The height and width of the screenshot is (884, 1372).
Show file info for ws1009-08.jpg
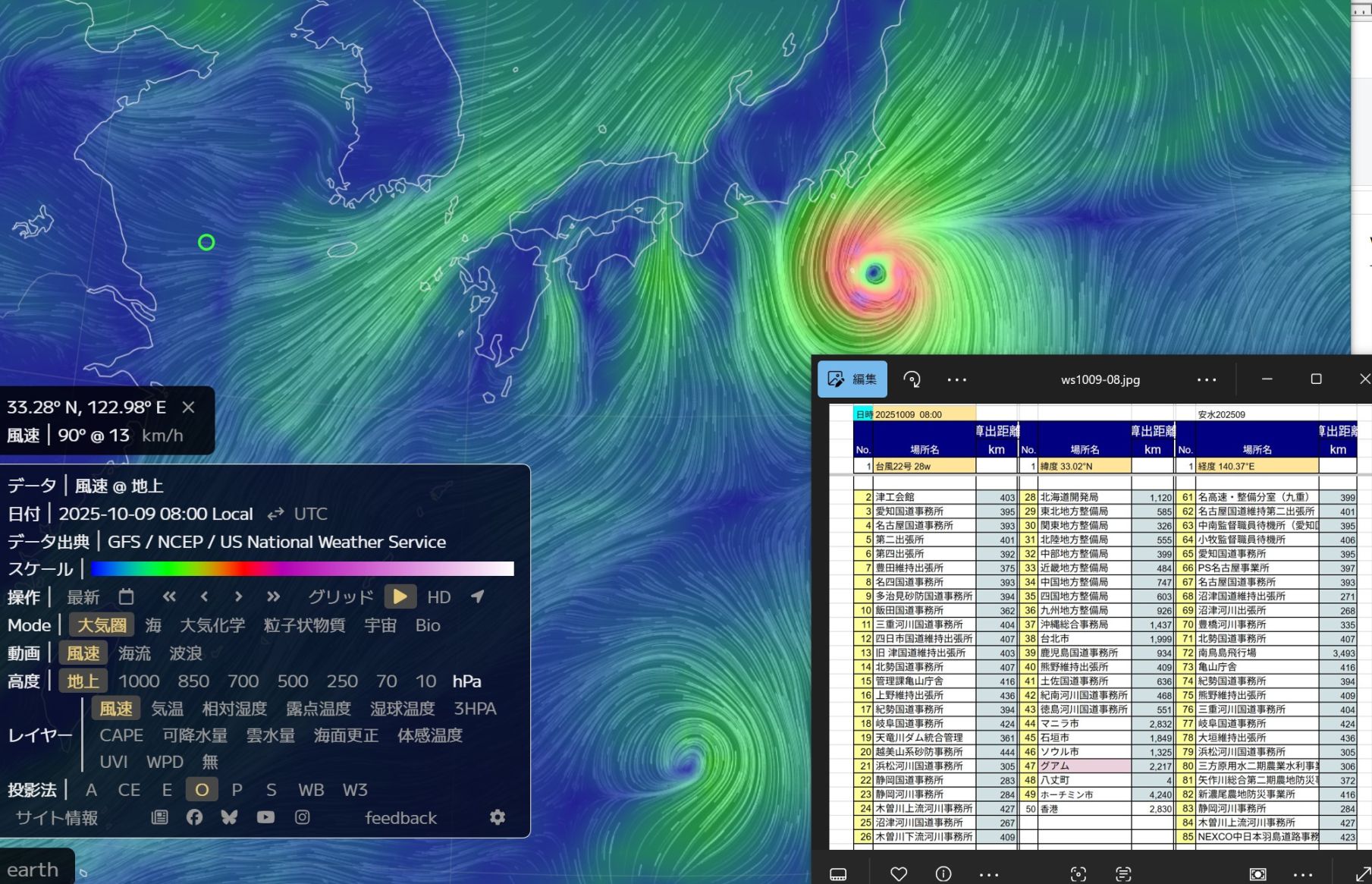click(x=943, y=874)
